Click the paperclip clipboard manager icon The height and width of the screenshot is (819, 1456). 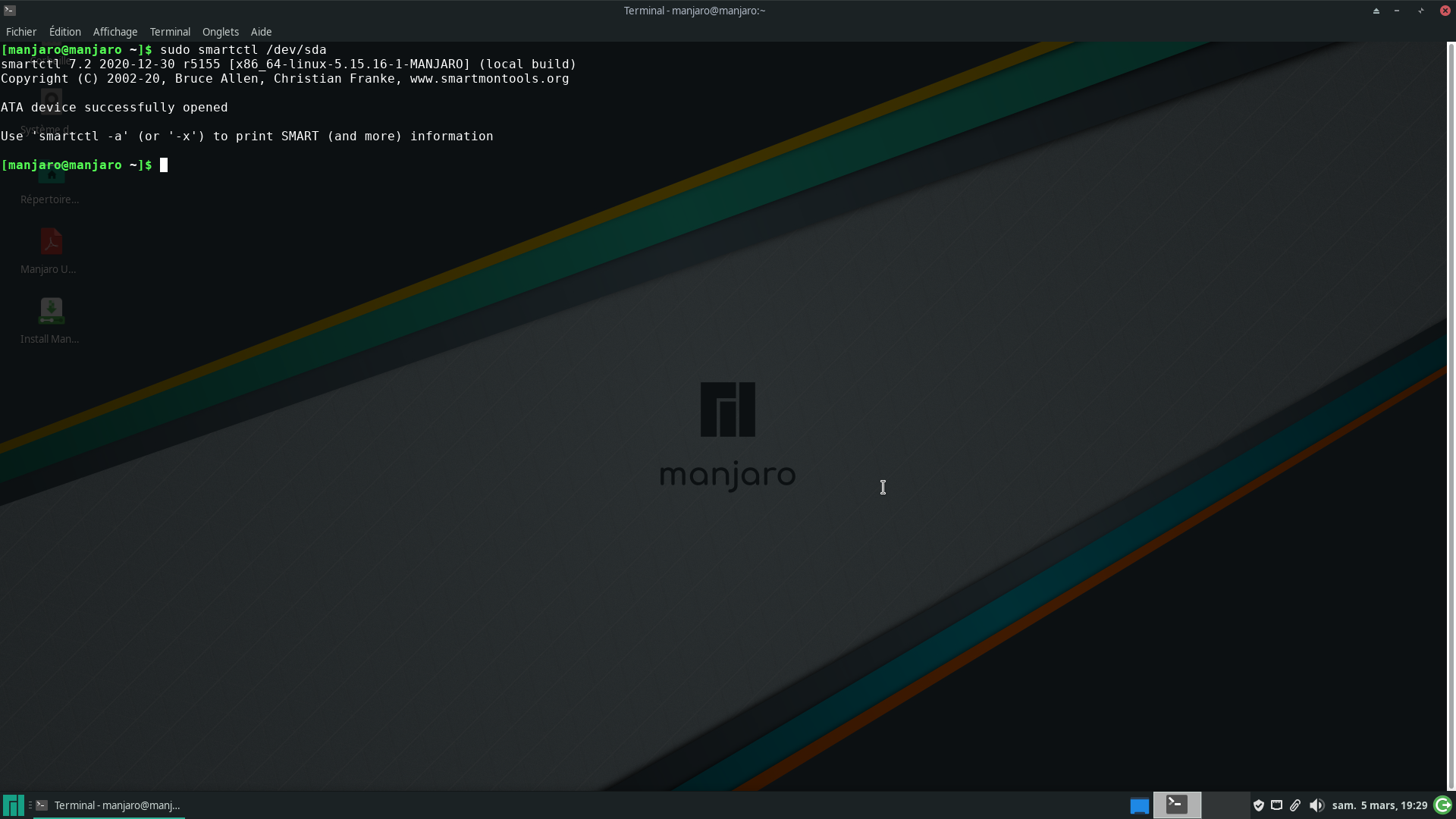click(x=1295, y=805)
